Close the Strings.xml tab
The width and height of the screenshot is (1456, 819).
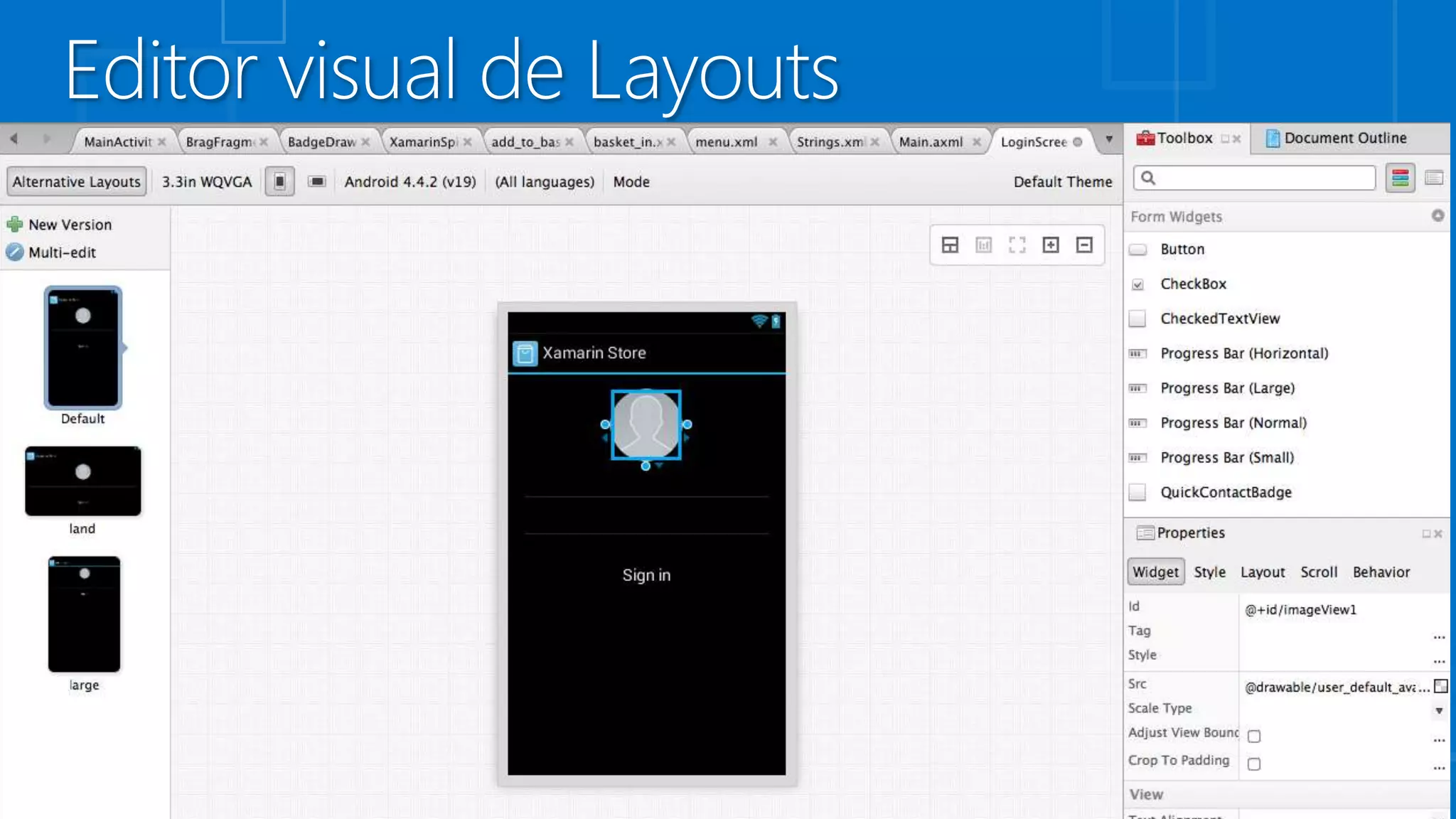875,142
